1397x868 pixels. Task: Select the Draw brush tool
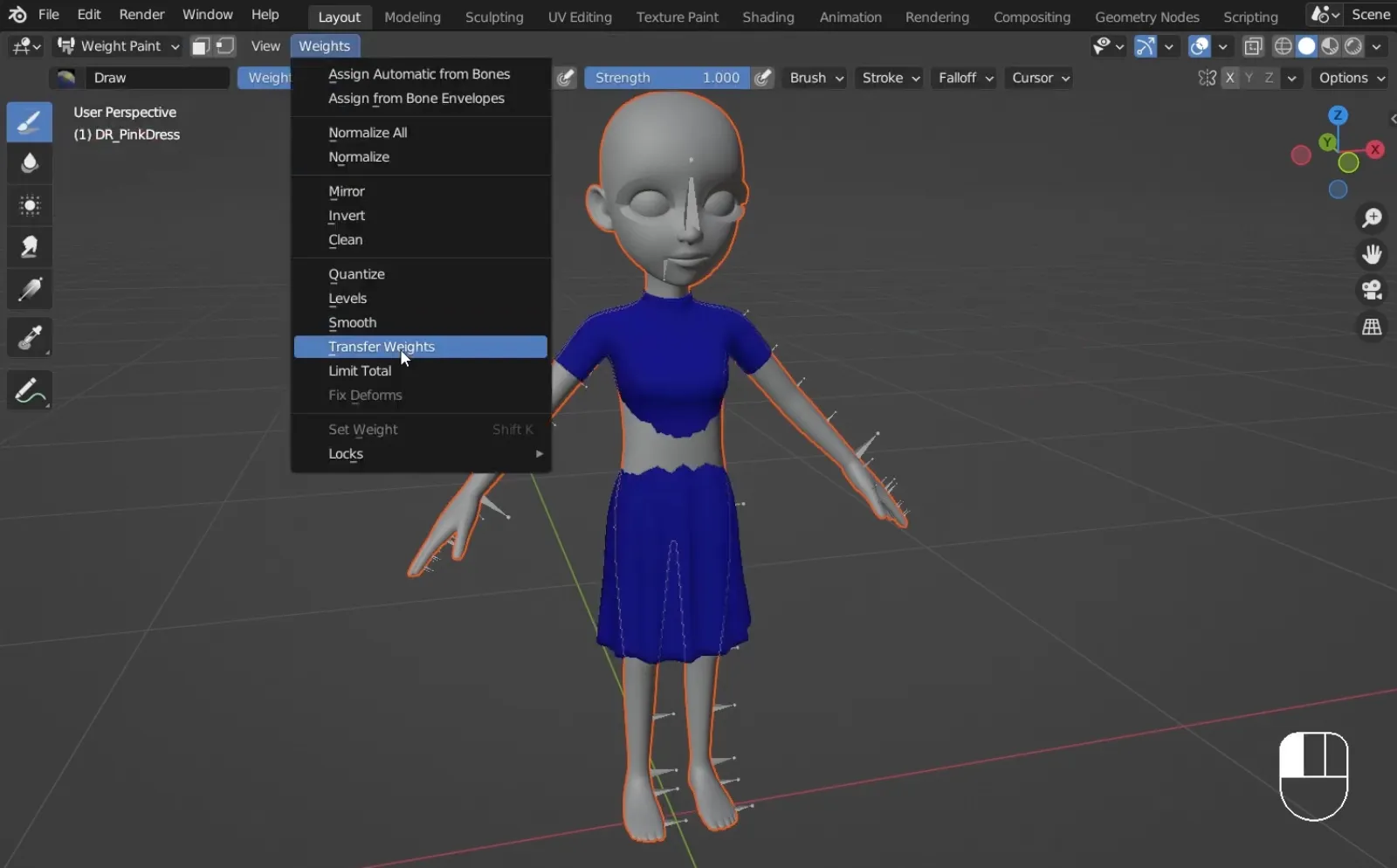coord(30,121)
